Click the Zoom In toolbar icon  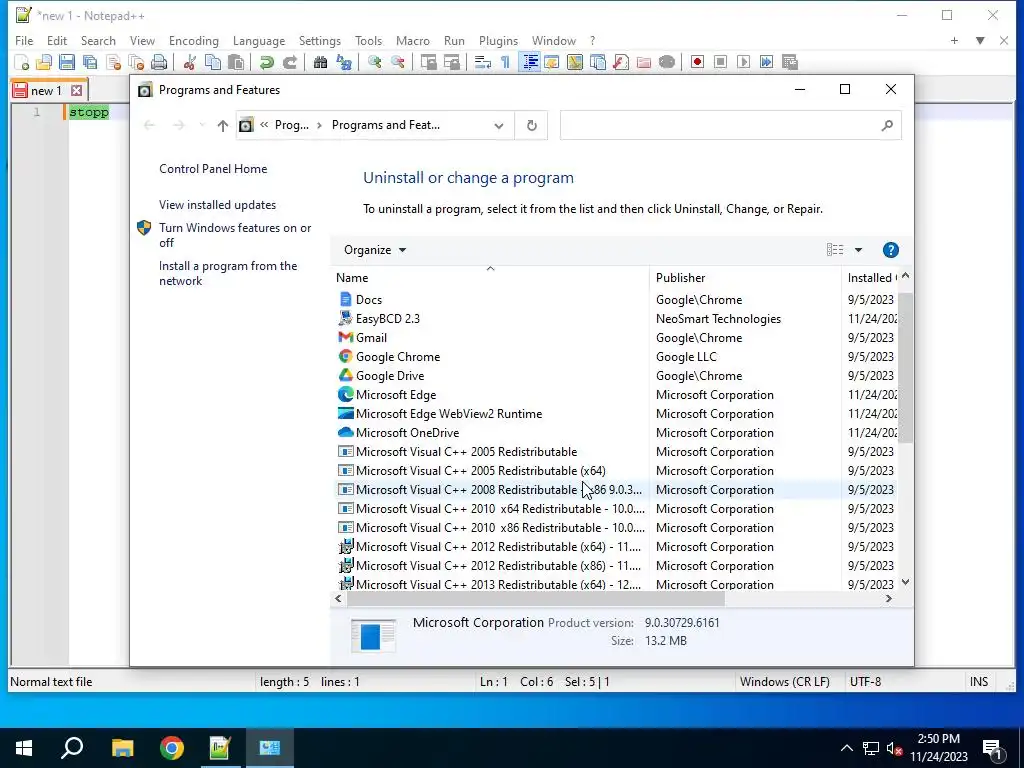374,63
